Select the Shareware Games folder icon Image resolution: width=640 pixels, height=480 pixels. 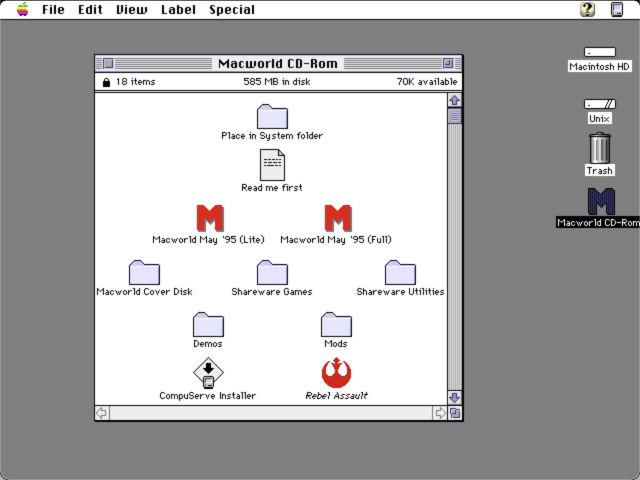(272, 272)
